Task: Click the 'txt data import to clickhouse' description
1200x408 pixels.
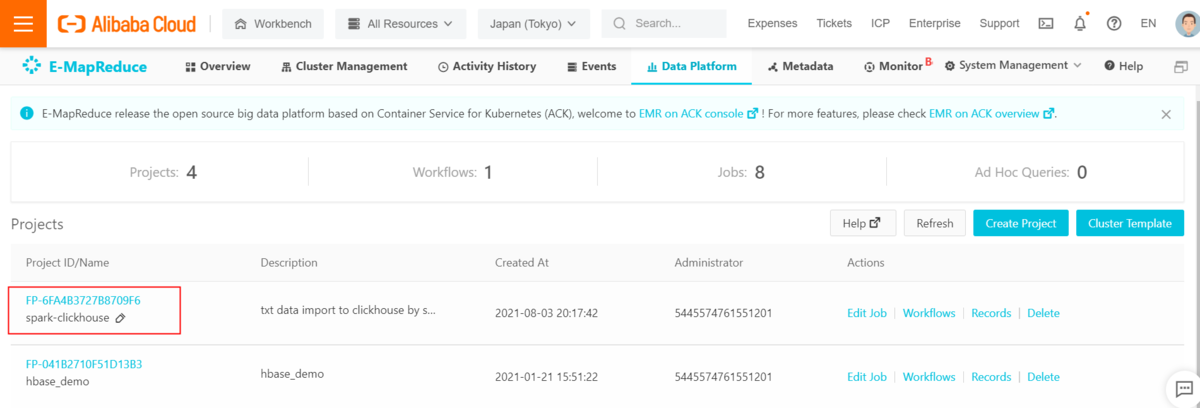Action: click(x=348, y=311)
